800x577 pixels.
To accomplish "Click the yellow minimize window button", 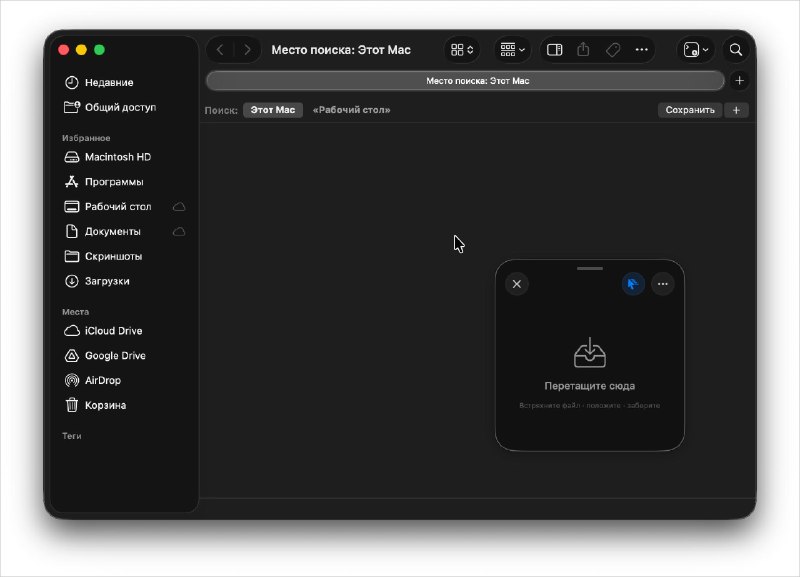I will (81, 50).
